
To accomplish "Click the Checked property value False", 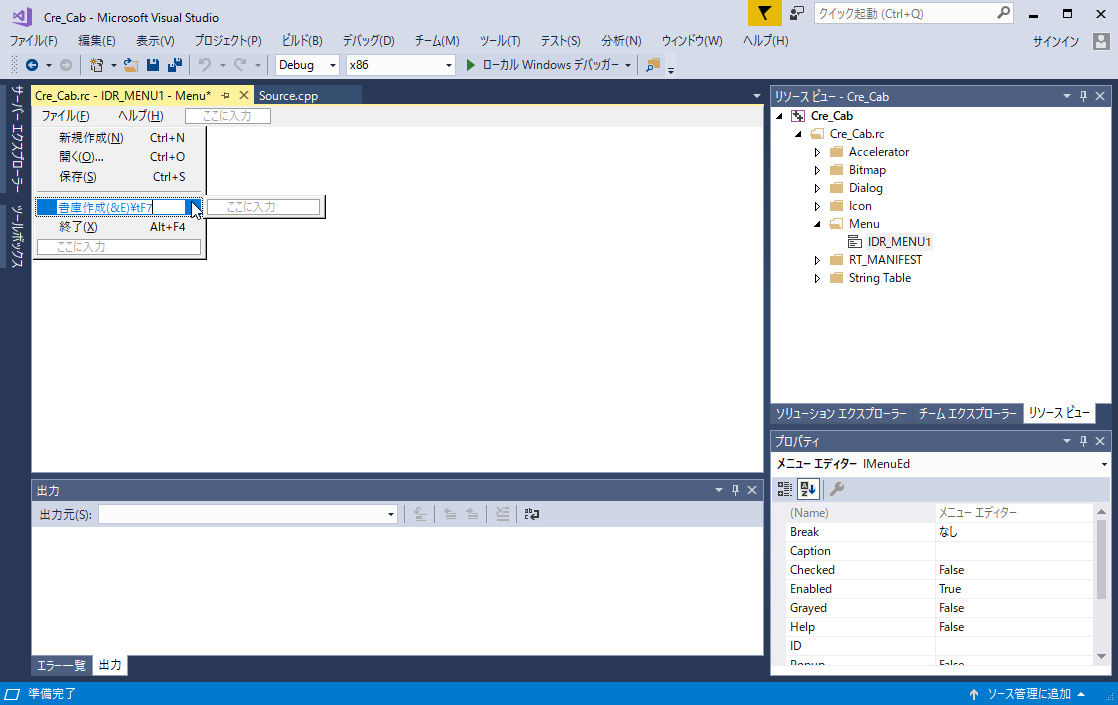I will click(x=1013, y=570).
